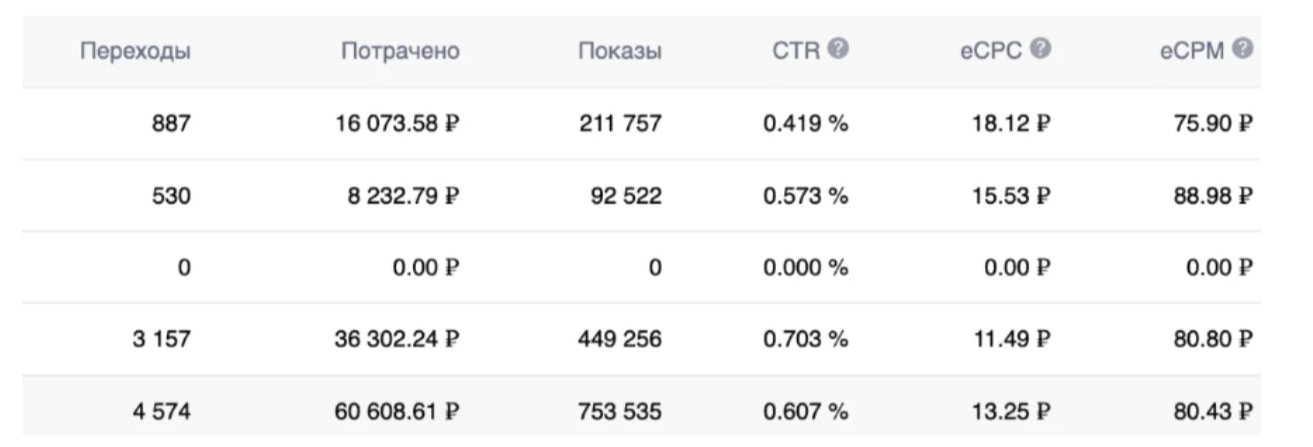
Task: Select the 11.49 ₽ eCPC value
Action: [x=1012, y=339]
